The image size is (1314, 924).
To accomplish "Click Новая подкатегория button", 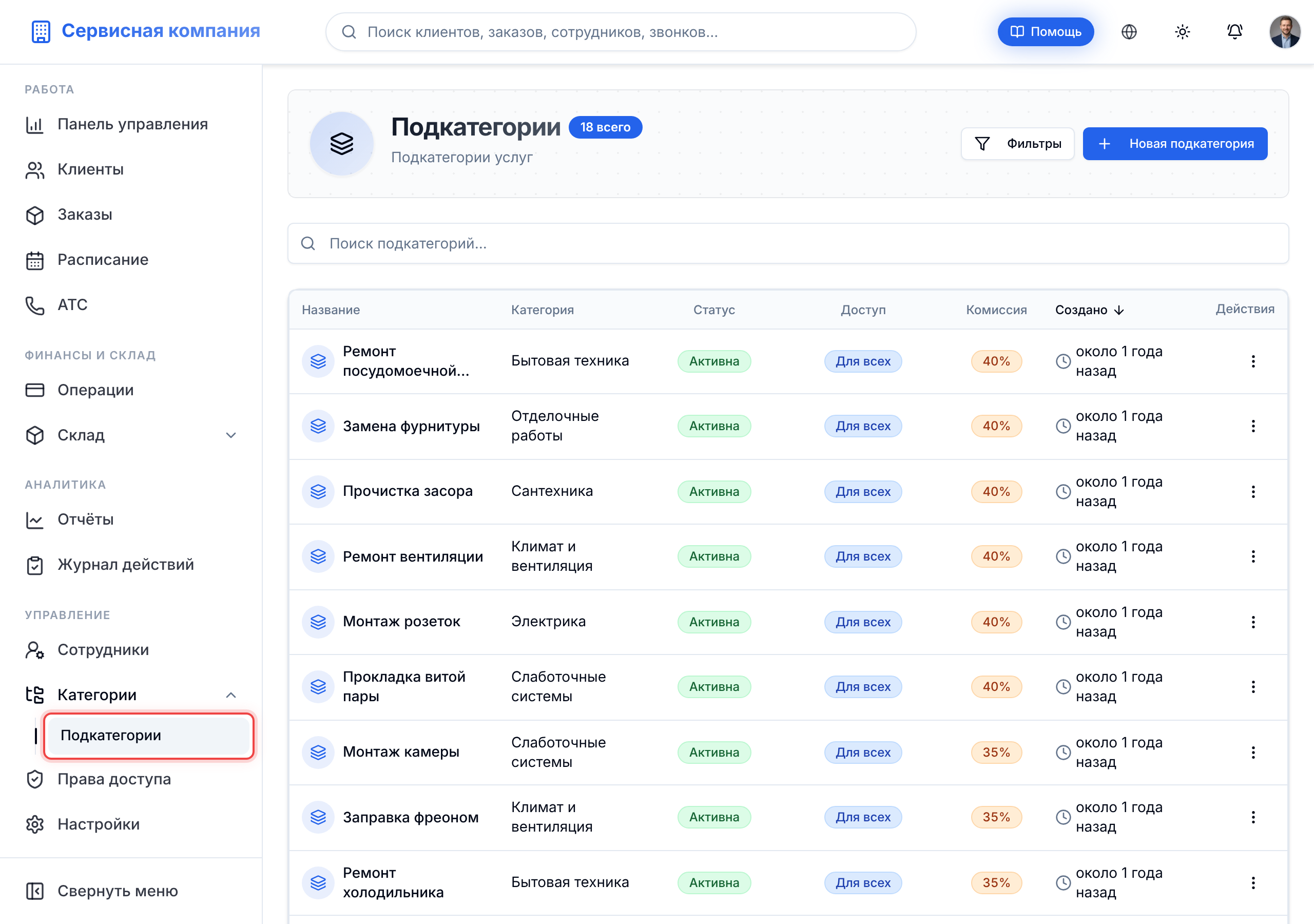I will click(x=1175, y=144).
